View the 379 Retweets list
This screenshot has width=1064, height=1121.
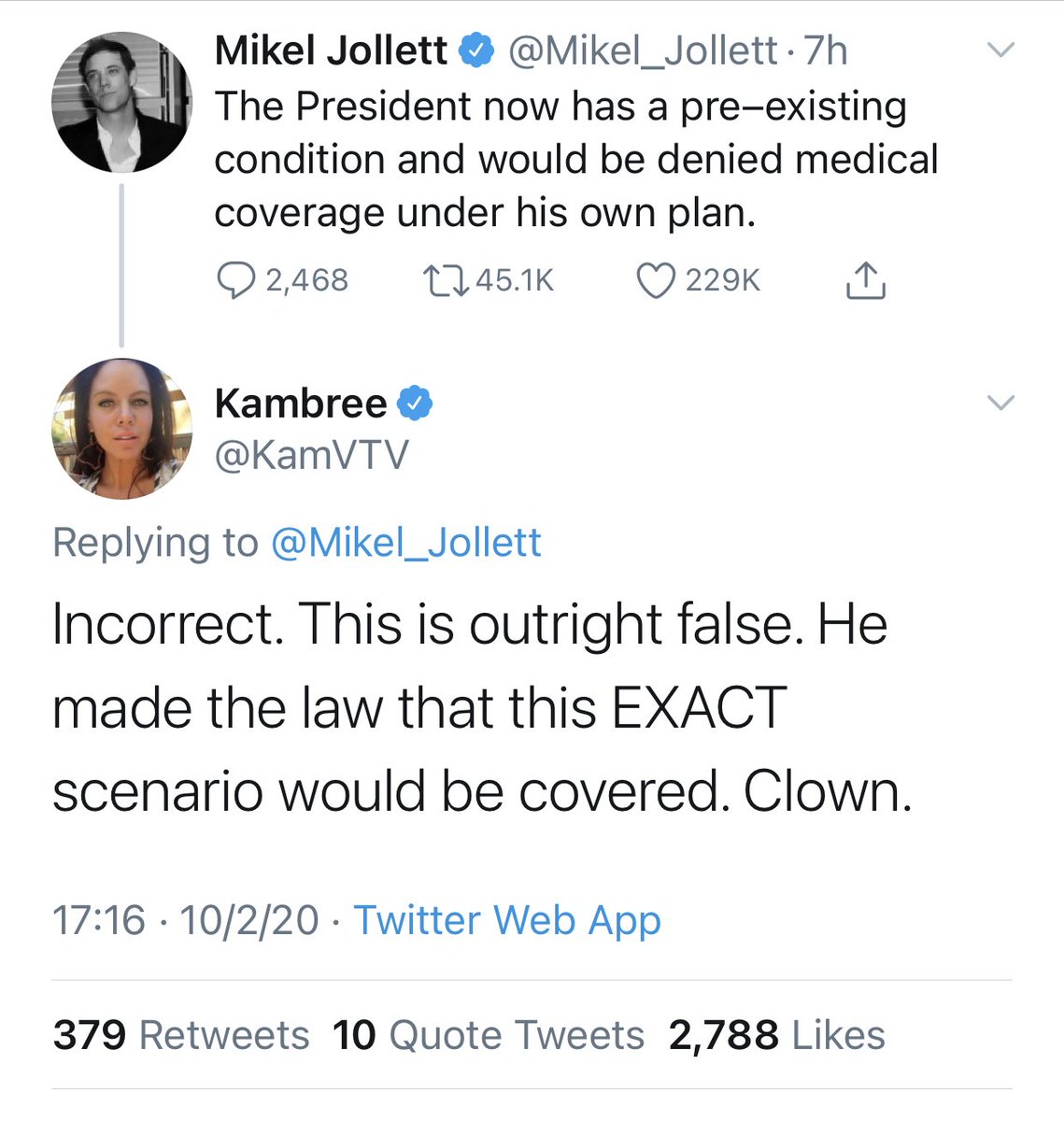tap(181, 1035)
